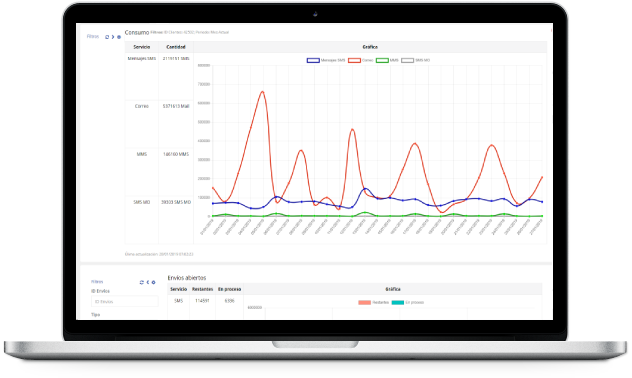Refresh the Envíos abiertos panel
This screenshot has height=378, width=632.
coord(141,282)
